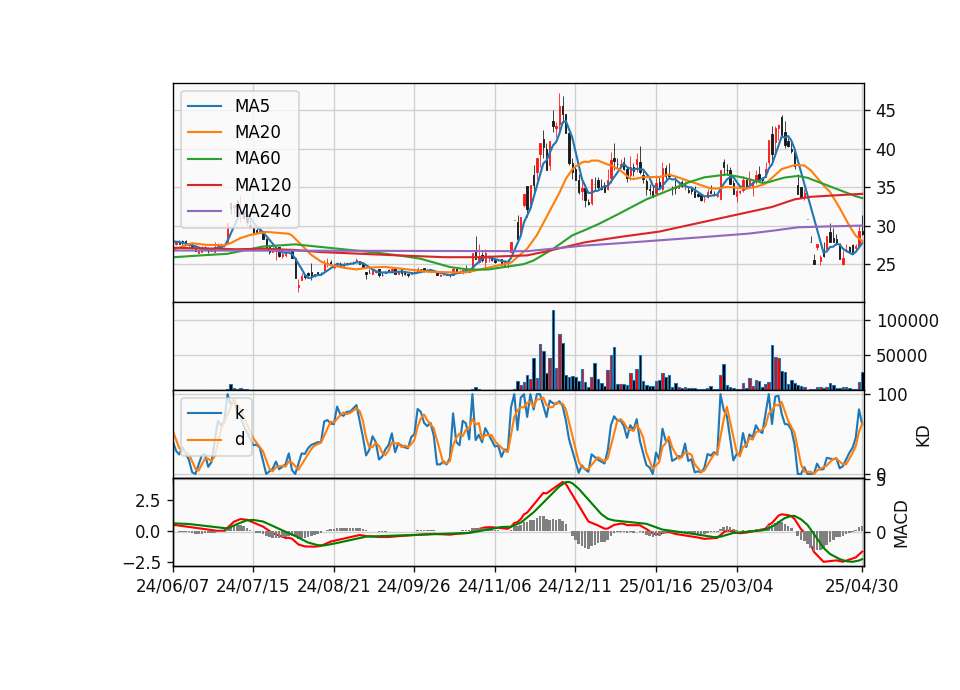Click the 24/09/26 date axis label
Viewport: 960px width, 690px height.
coord(413,586)
